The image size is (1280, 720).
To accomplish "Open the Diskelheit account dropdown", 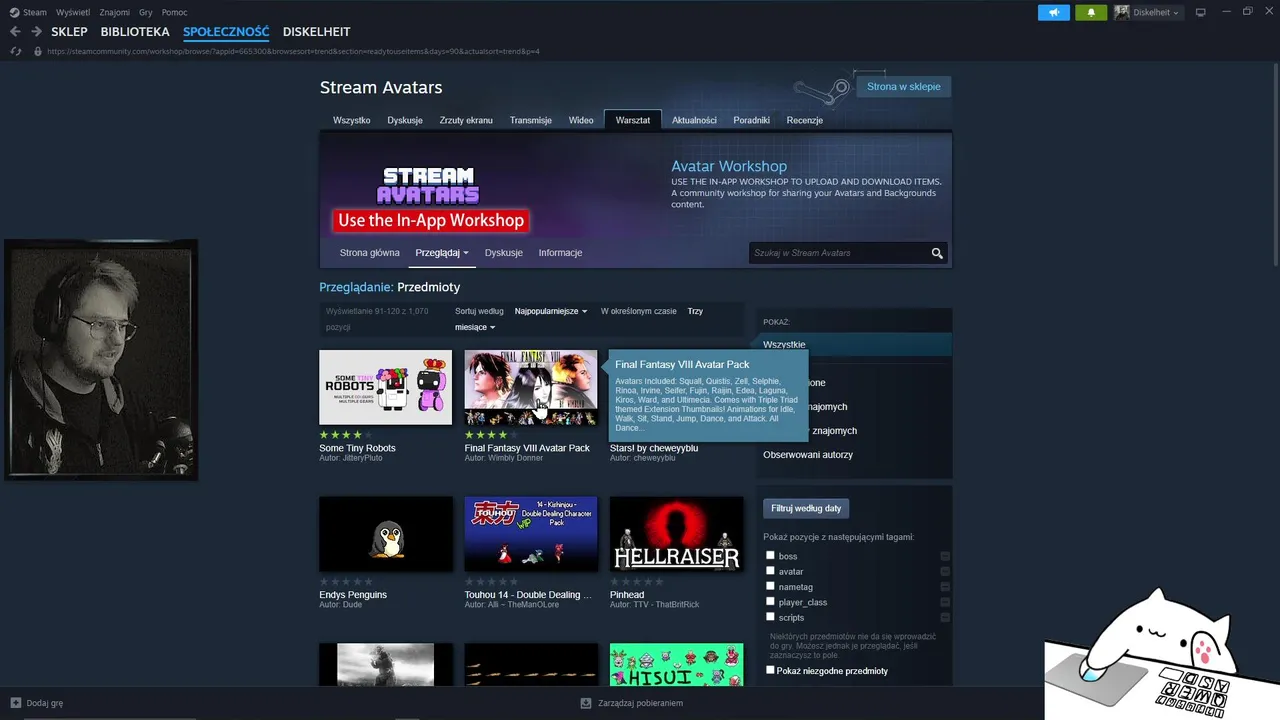I will click(1156, 12).
